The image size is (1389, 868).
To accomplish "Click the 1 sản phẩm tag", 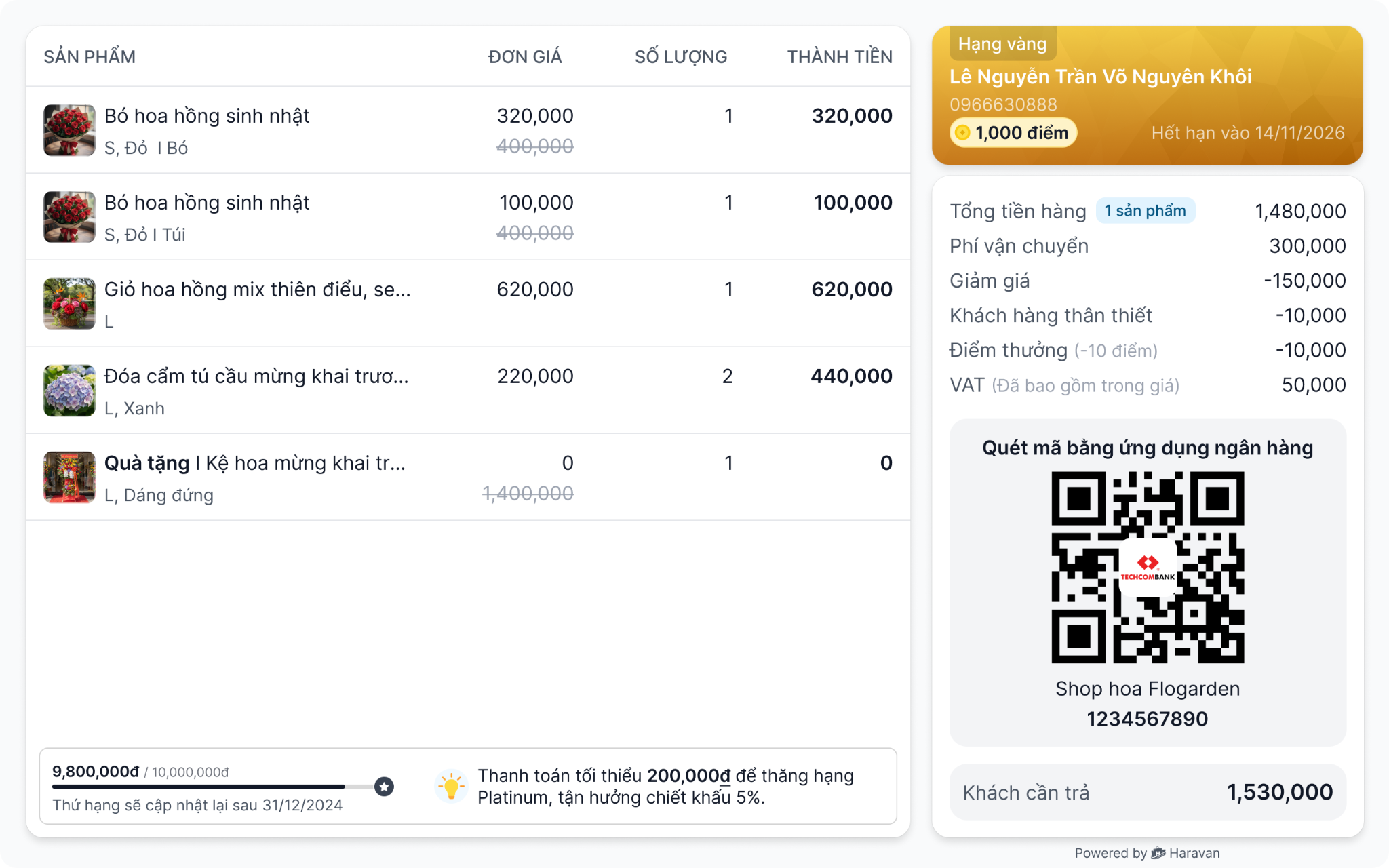I will click(1145, 211).
